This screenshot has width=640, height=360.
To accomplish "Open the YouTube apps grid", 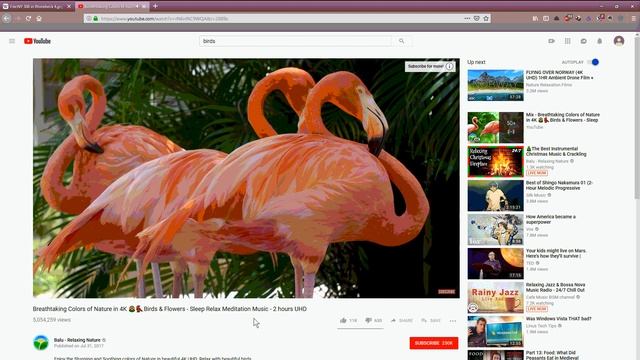I will pos(568,41).
